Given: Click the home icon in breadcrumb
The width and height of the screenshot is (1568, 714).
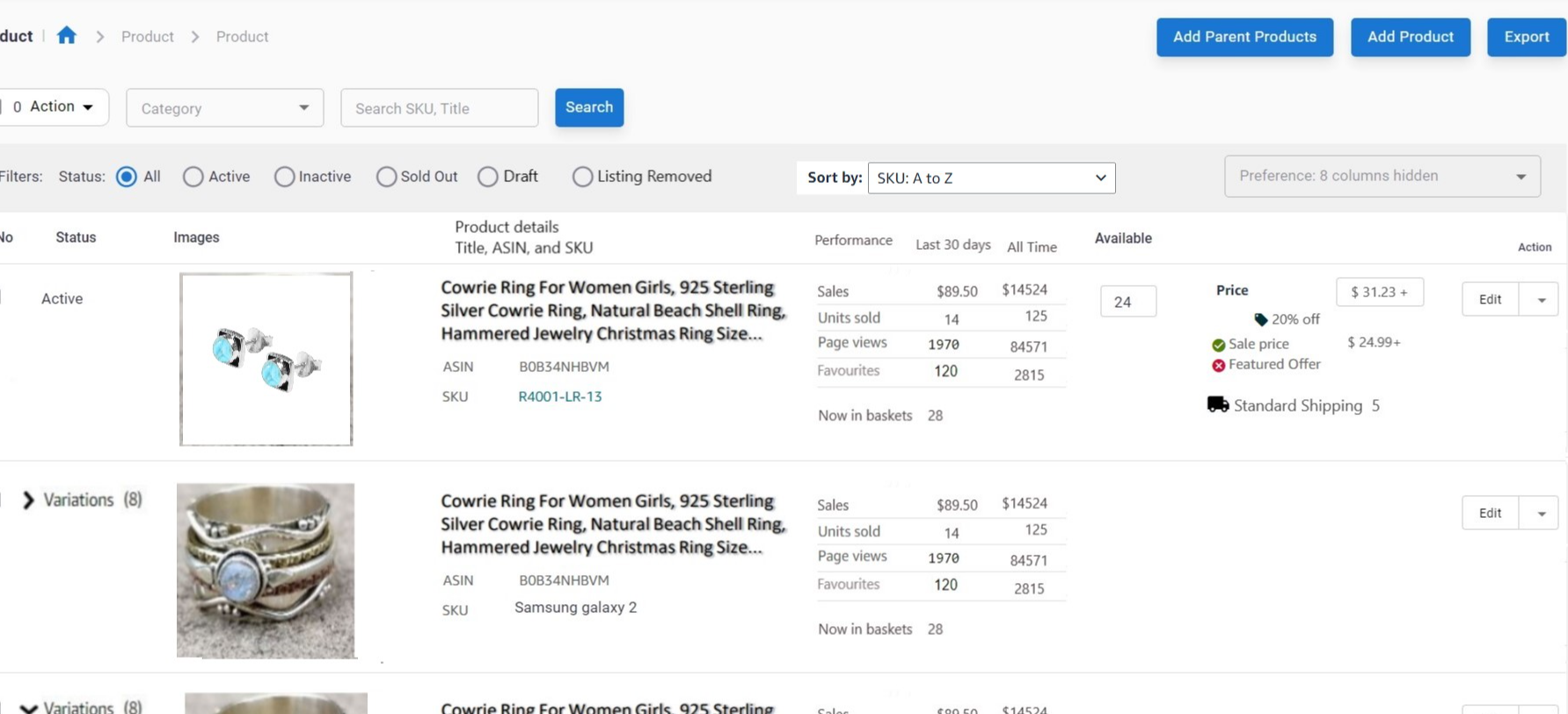Looking at the screenshot, I should [67, 36].
